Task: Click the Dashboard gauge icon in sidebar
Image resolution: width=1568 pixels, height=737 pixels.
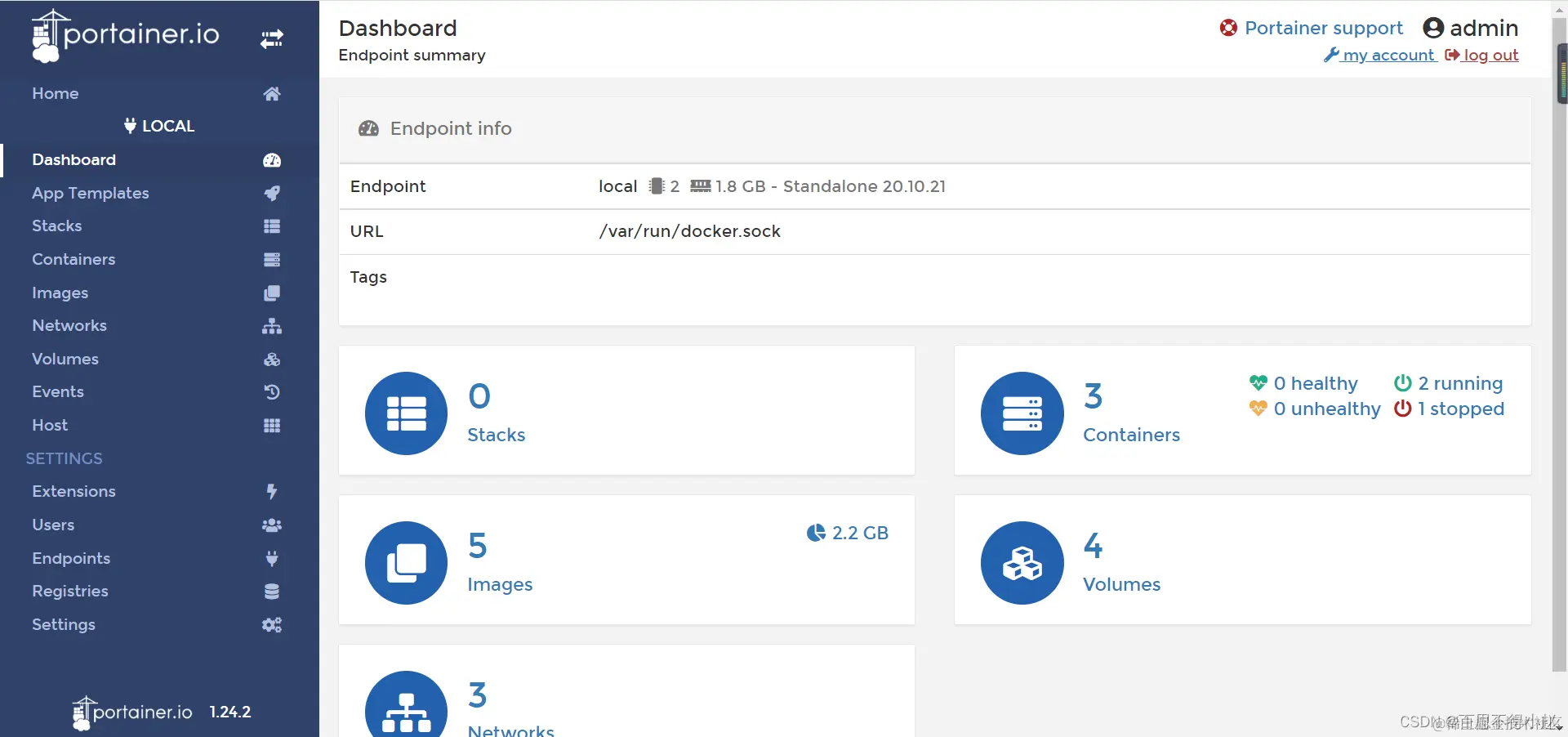Action: pyautogui.click(x=272, y=160)
